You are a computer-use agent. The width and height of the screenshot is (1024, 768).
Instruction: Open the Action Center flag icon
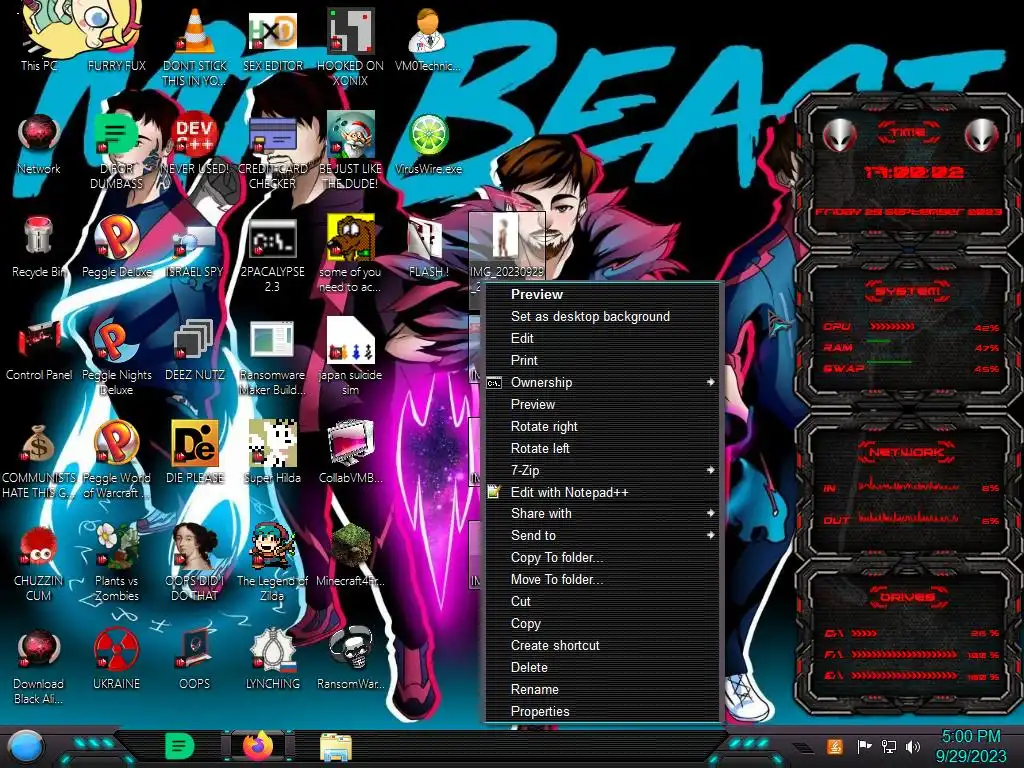coord(865,746)
